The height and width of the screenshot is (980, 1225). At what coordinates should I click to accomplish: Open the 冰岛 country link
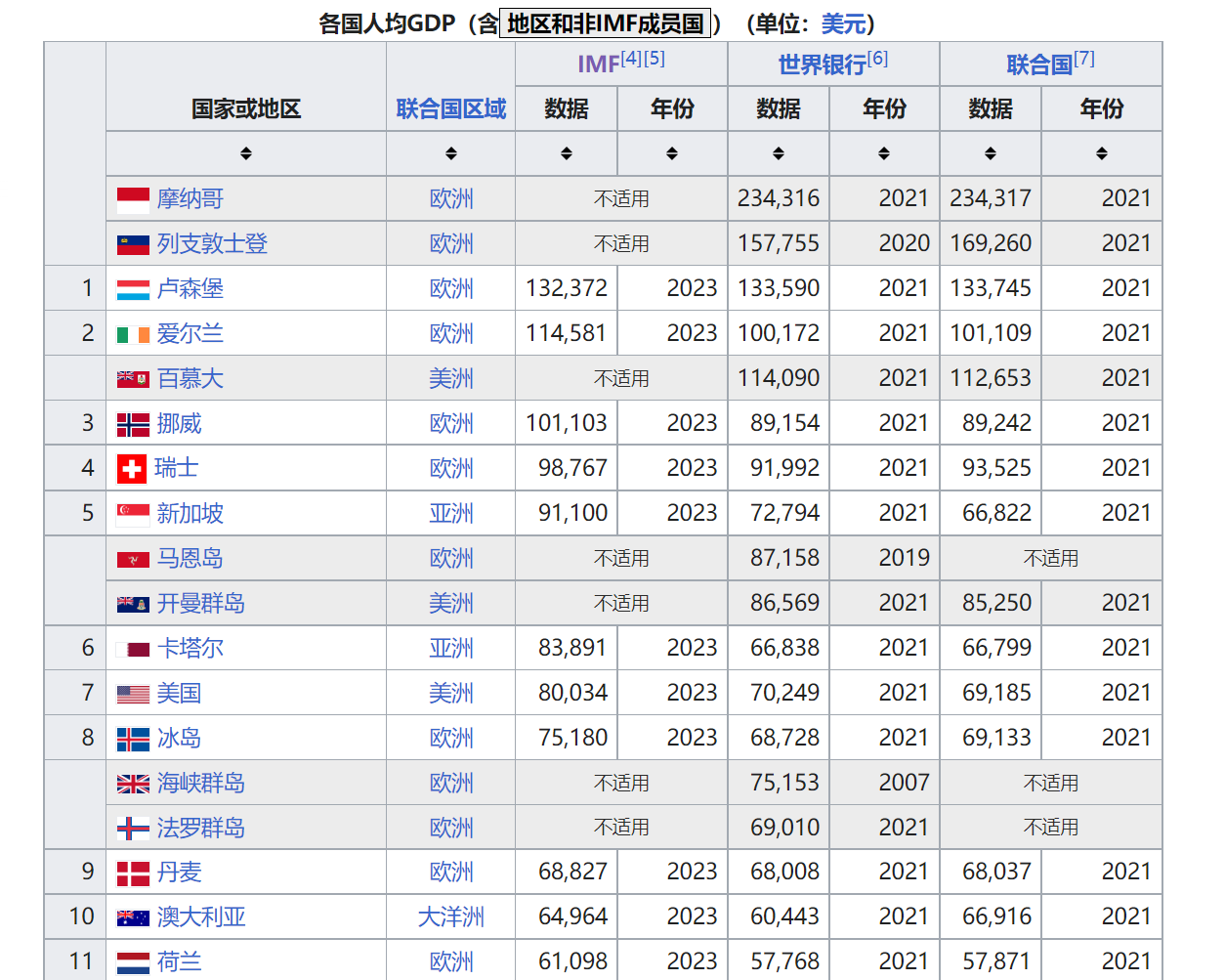[x=180, y=739]
